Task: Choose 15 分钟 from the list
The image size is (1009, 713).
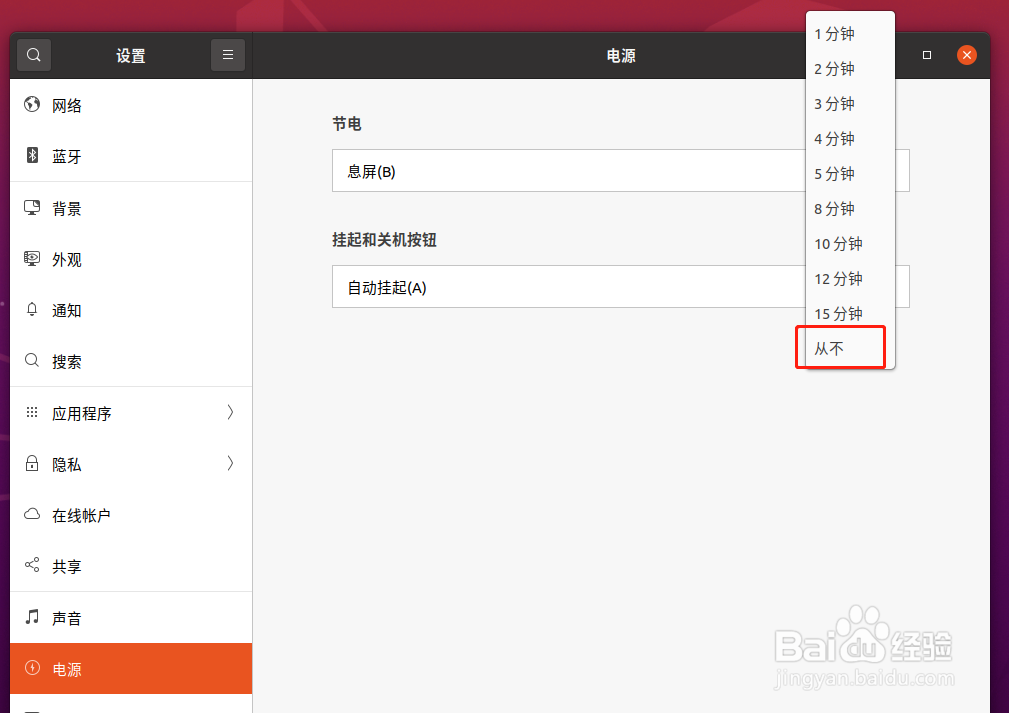Action: [x=850, y=313]
